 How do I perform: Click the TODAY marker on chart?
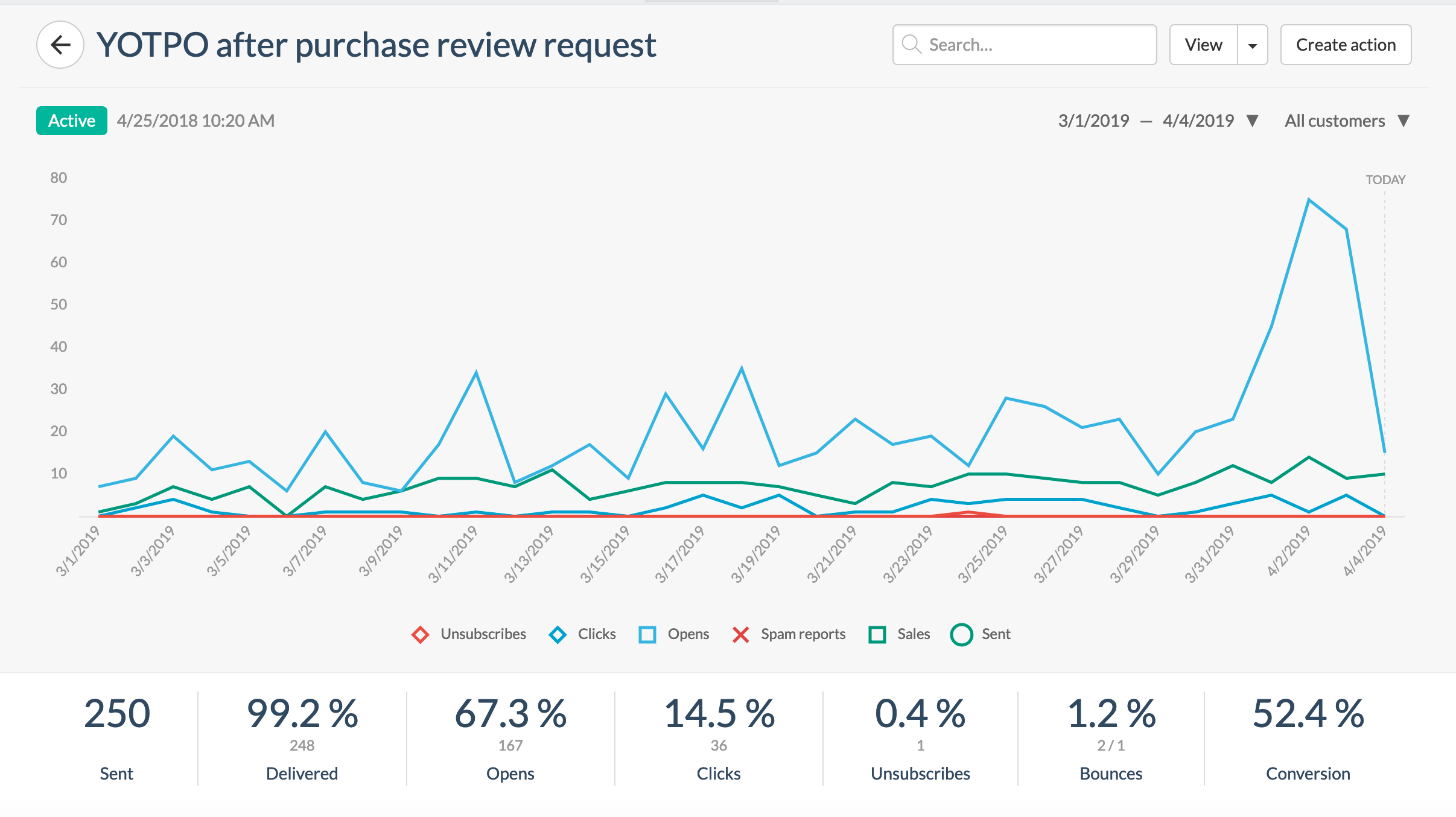click(1385, 180)
